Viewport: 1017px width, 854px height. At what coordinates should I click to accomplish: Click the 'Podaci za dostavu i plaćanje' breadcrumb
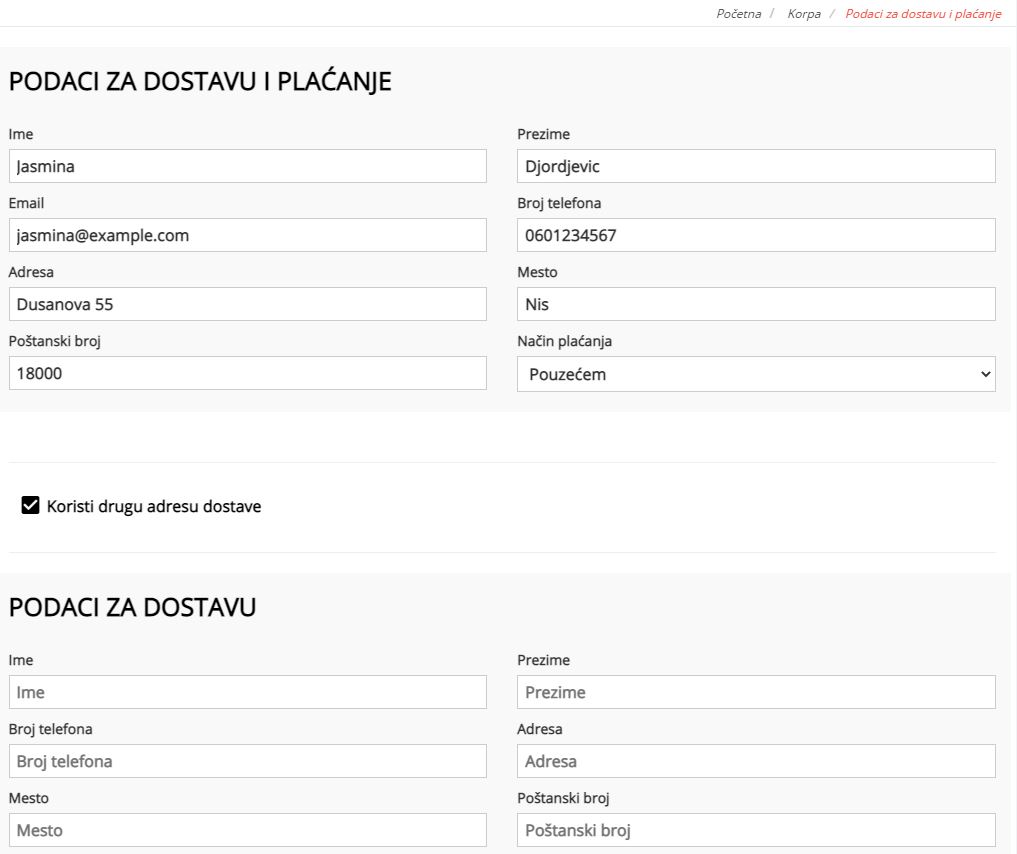922,13
